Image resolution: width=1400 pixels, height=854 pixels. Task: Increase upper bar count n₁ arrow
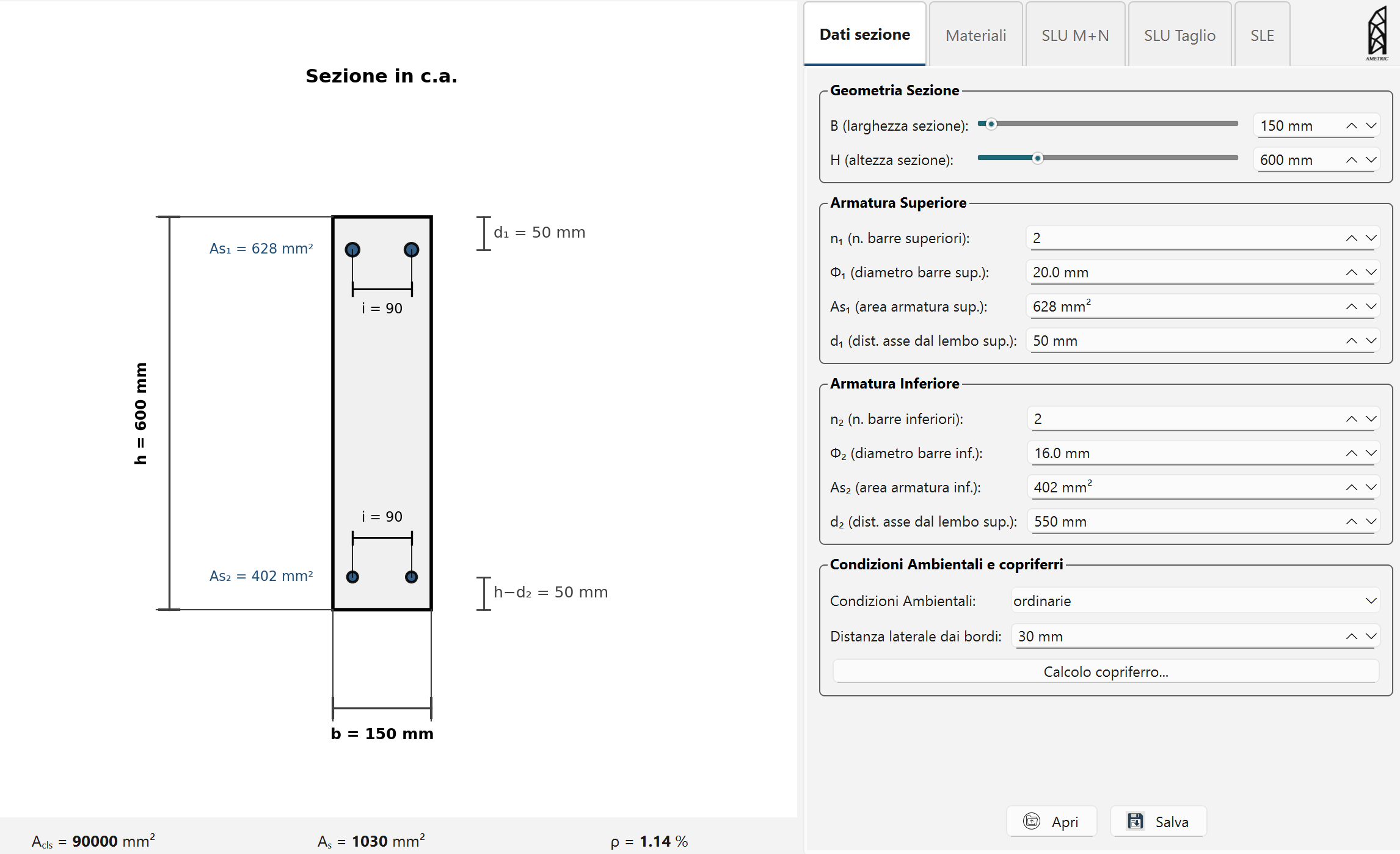point(1352,238)
